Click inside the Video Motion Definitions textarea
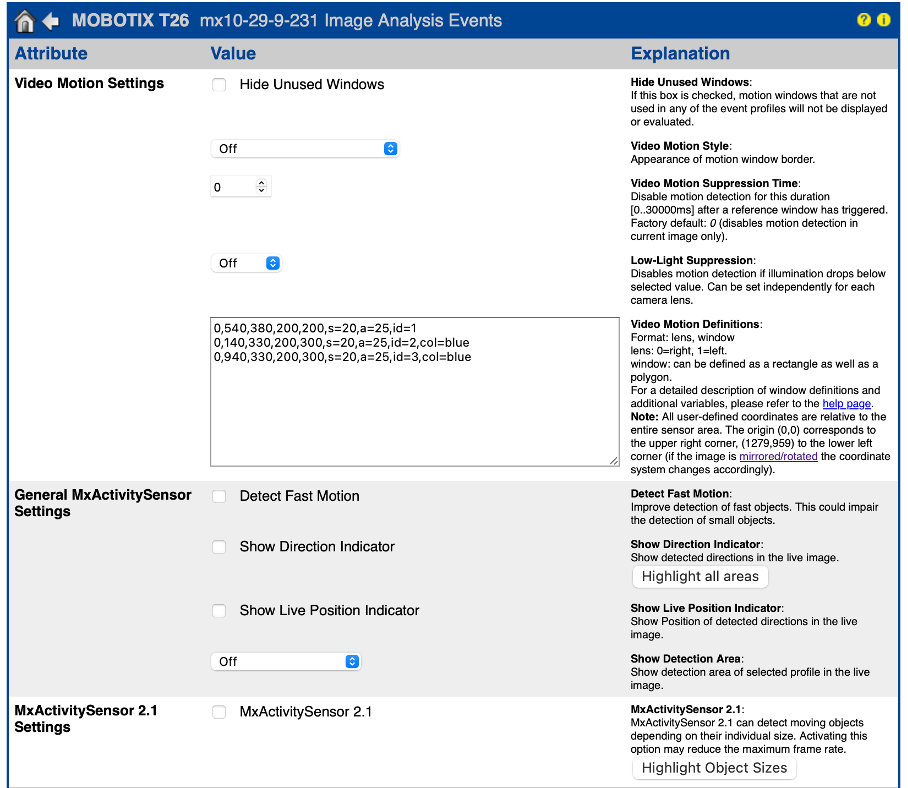This screenshot has width=908, height=788. point(415,391)
